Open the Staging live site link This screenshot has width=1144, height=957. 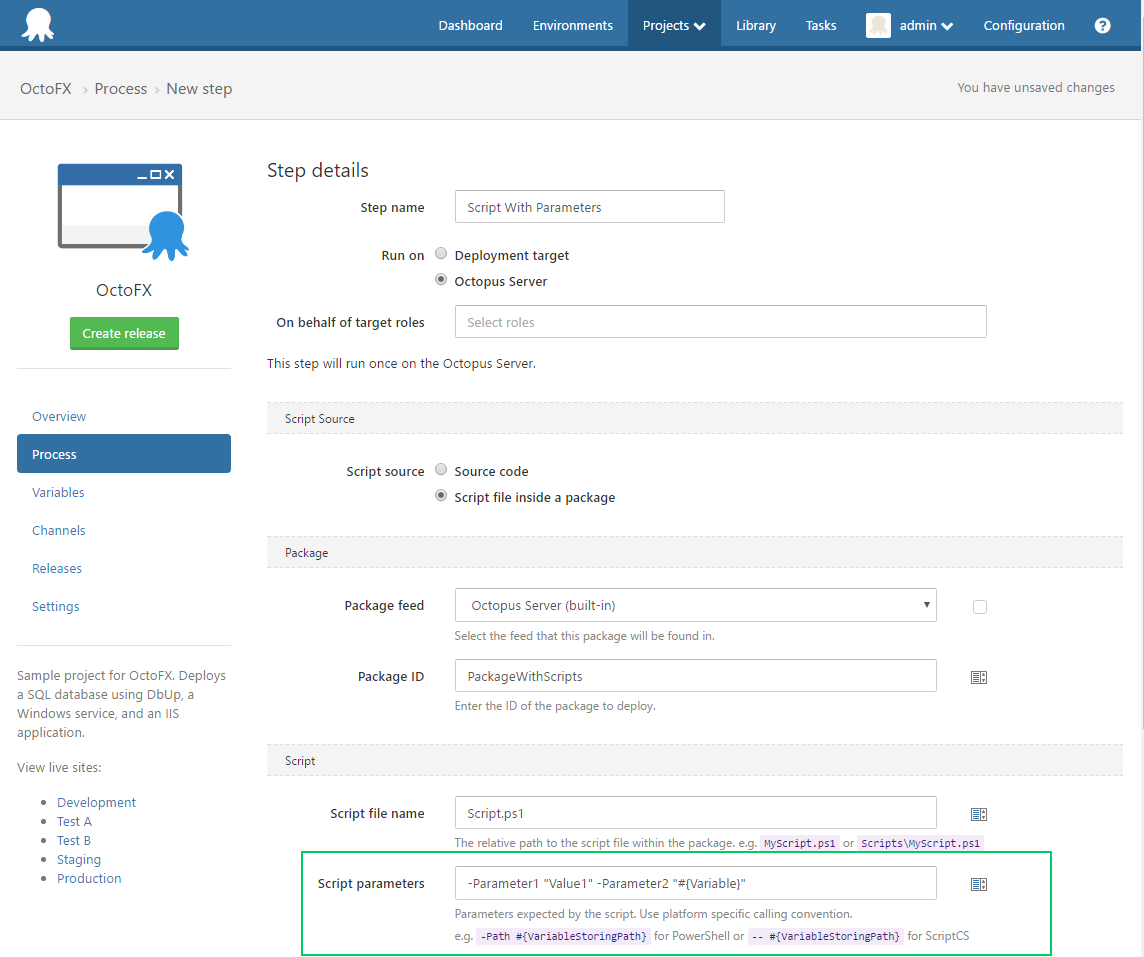point(79,859)
